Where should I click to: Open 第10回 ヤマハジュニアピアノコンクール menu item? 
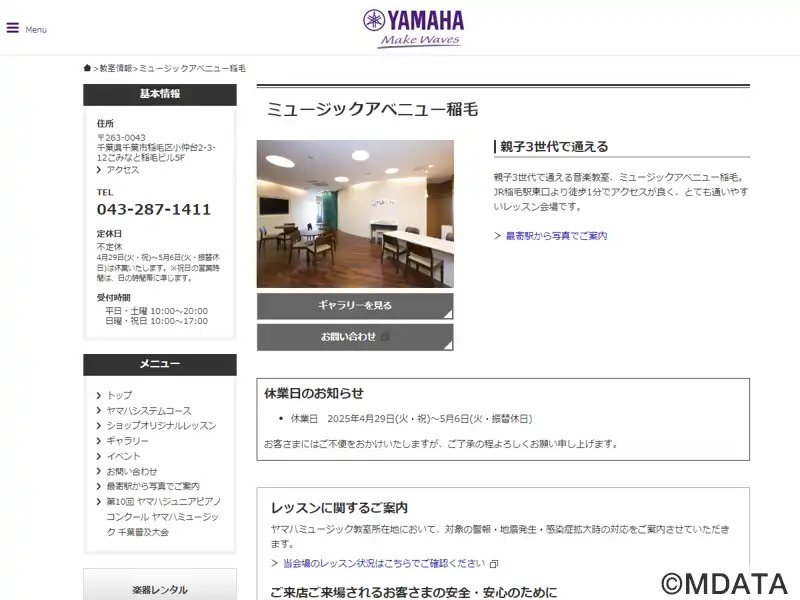click(163, 517)
